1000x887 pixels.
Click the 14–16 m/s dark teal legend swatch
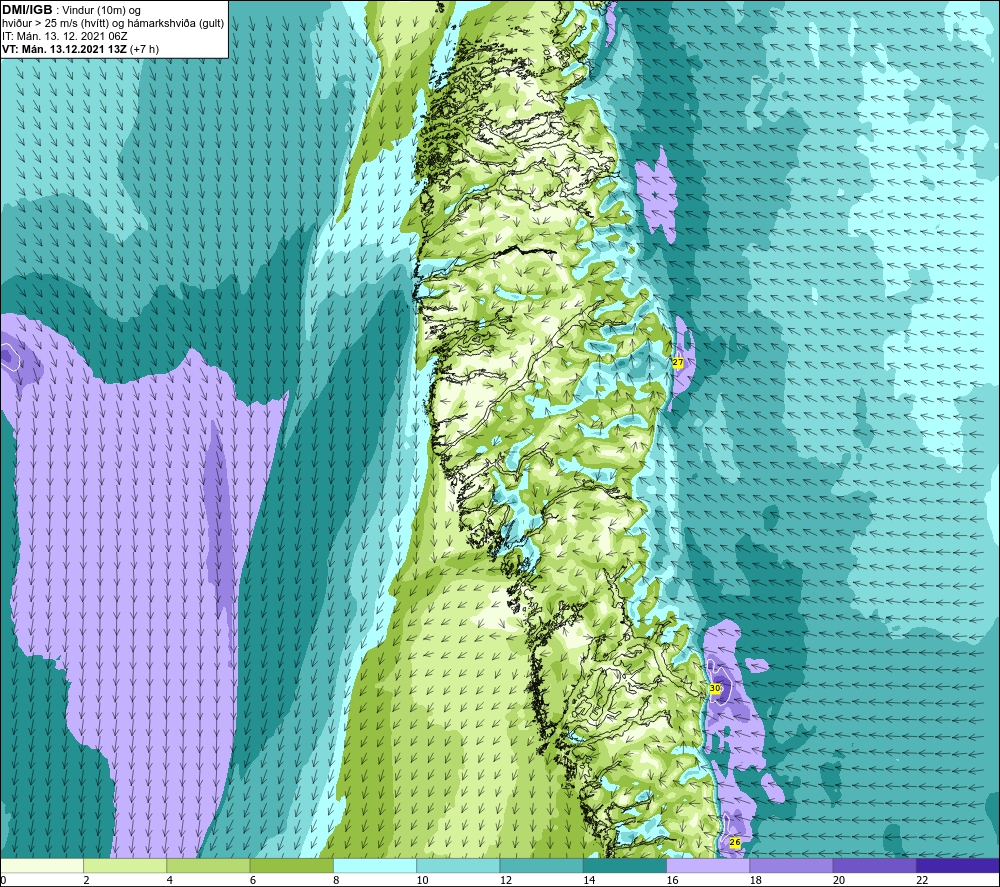[625, 865]
